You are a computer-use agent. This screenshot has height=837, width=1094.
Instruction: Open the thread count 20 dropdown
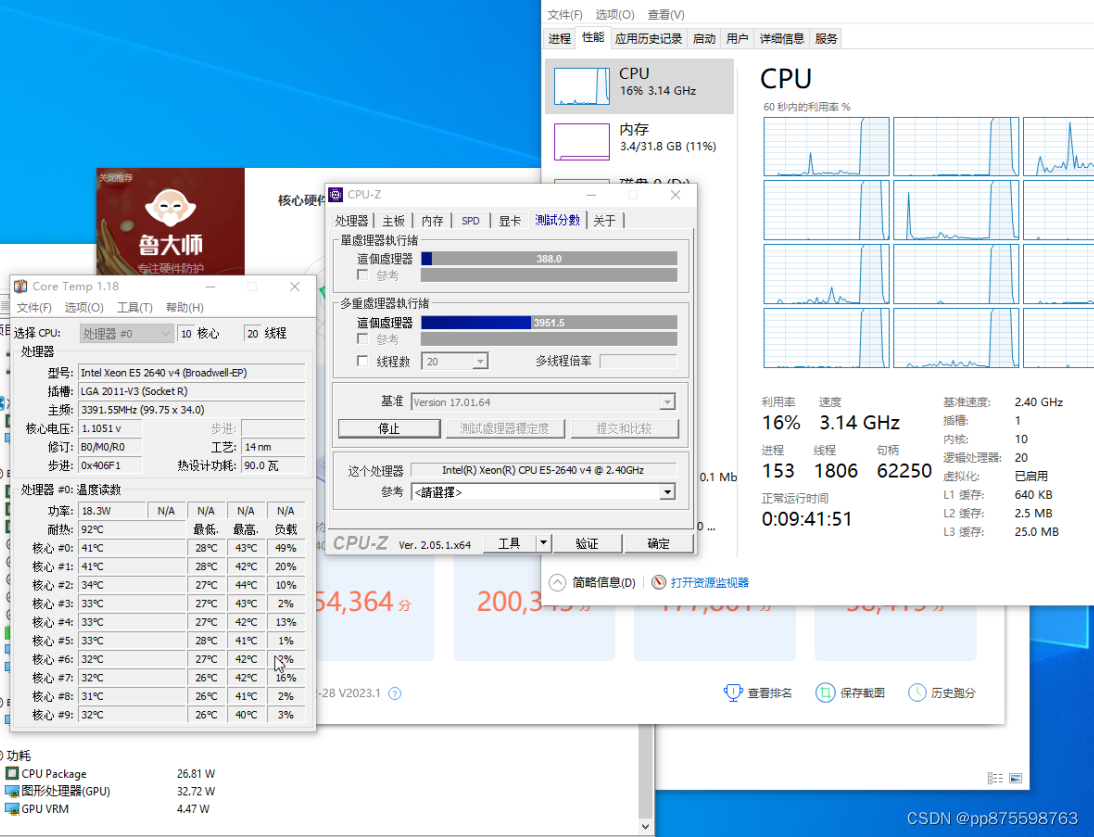tap(479, 361)
